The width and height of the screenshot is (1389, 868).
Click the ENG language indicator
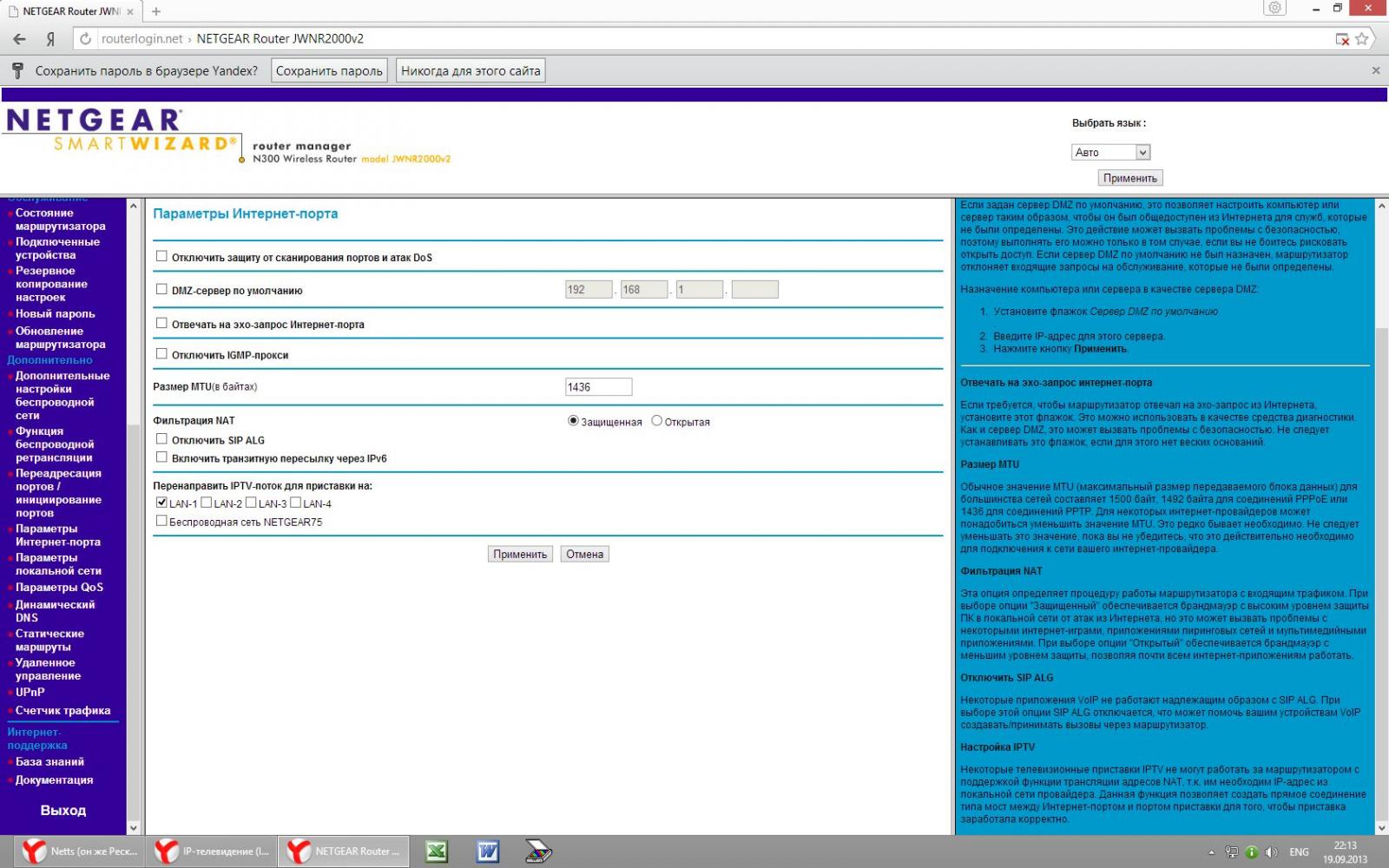1299,852
